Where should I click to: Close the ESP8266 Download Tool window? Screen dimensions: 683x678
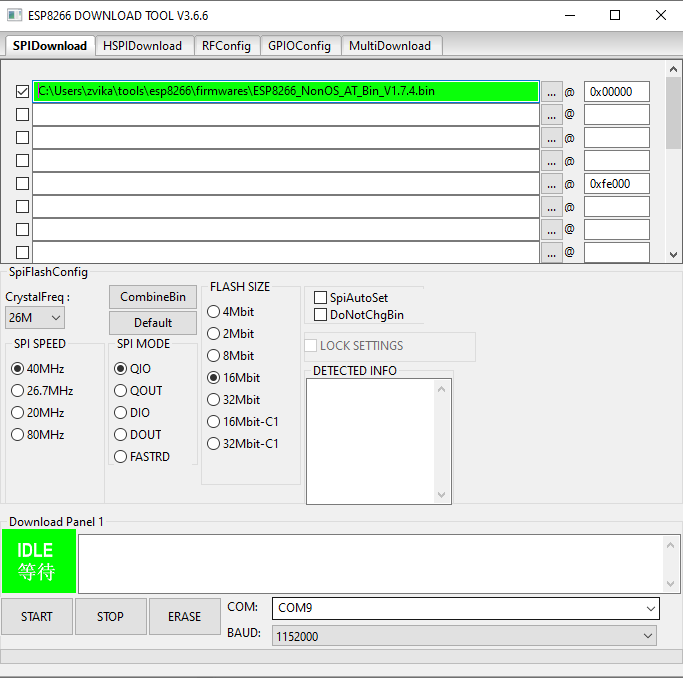coord(661,15)
